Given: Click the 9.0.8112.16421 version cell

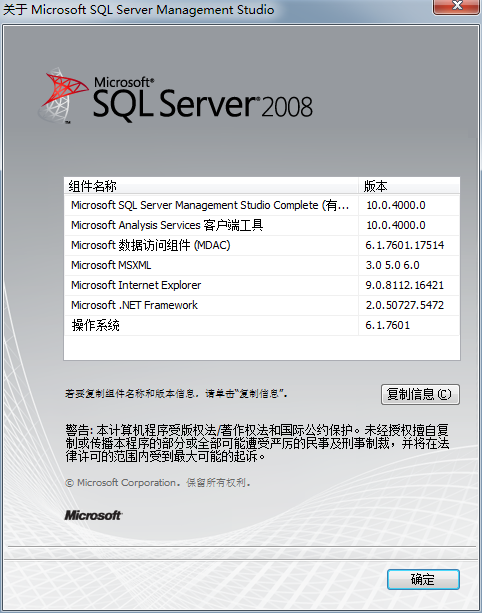Looking at the screenshot, I should (x=405, y=285).
